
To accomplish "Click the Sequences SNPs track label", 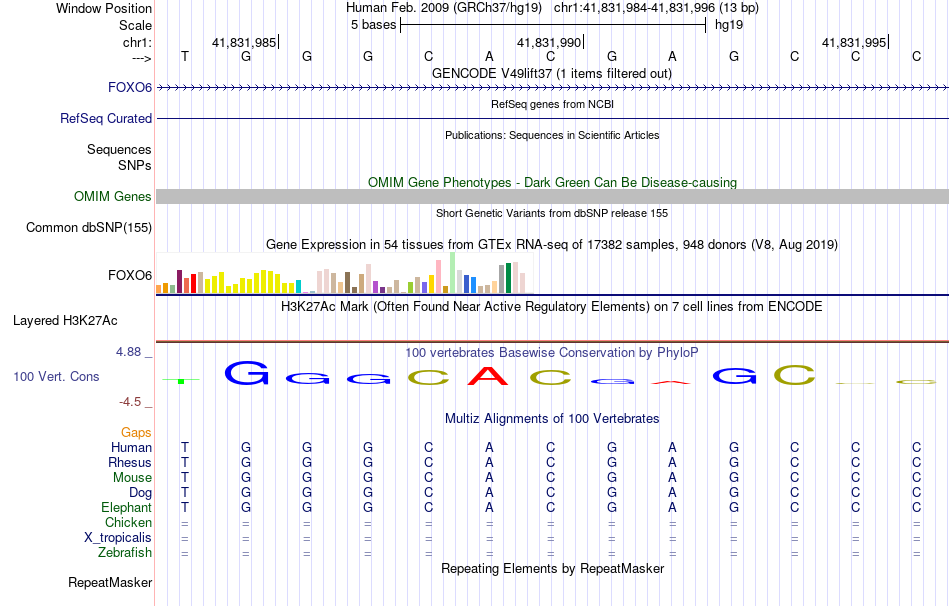I will pyautogui.click(x=119, y=157).
